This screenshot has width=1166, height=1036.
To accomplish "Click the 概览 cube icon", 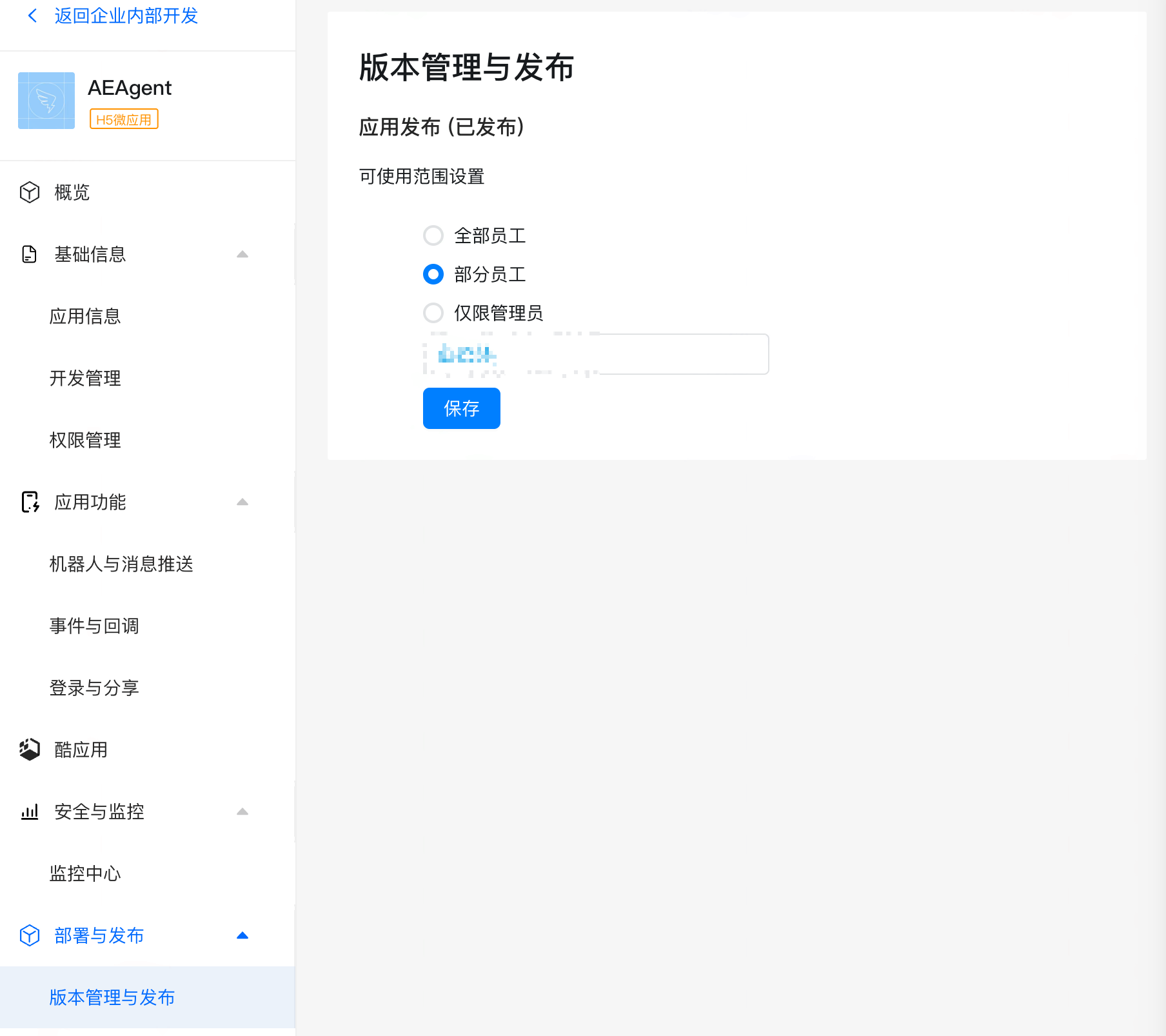I will [30, 192].
